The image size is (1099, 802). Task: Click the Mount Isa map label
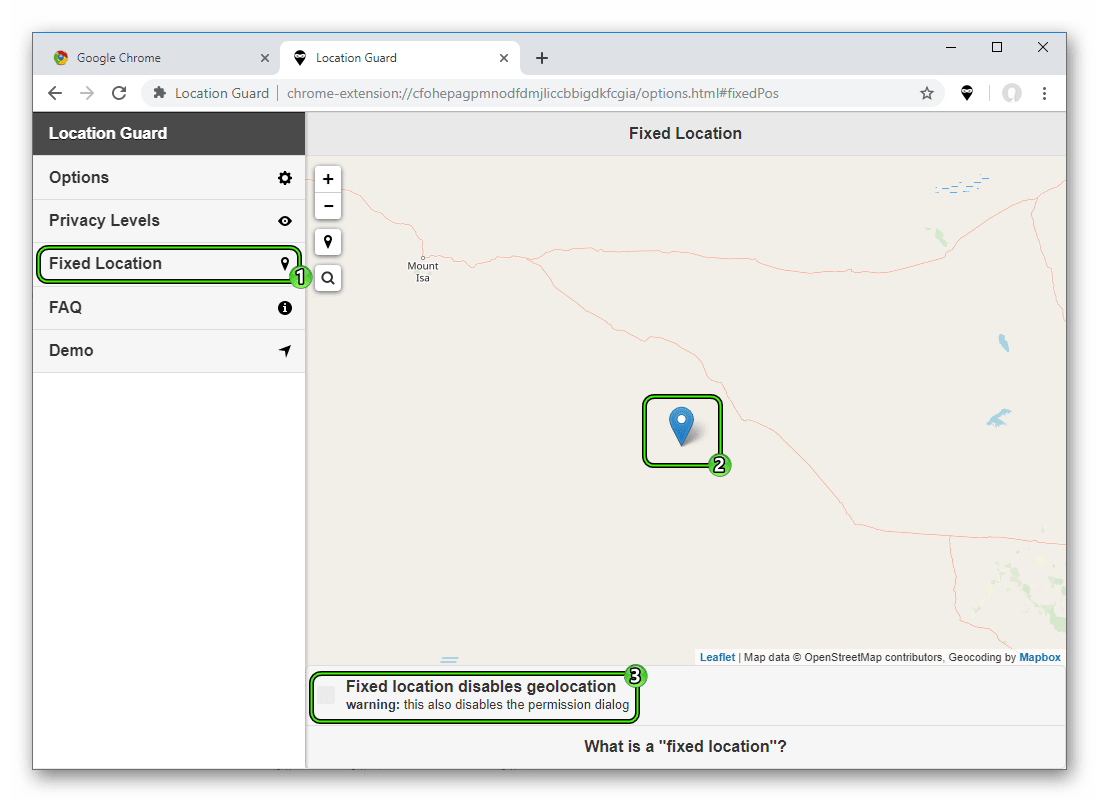coord(423,271)
